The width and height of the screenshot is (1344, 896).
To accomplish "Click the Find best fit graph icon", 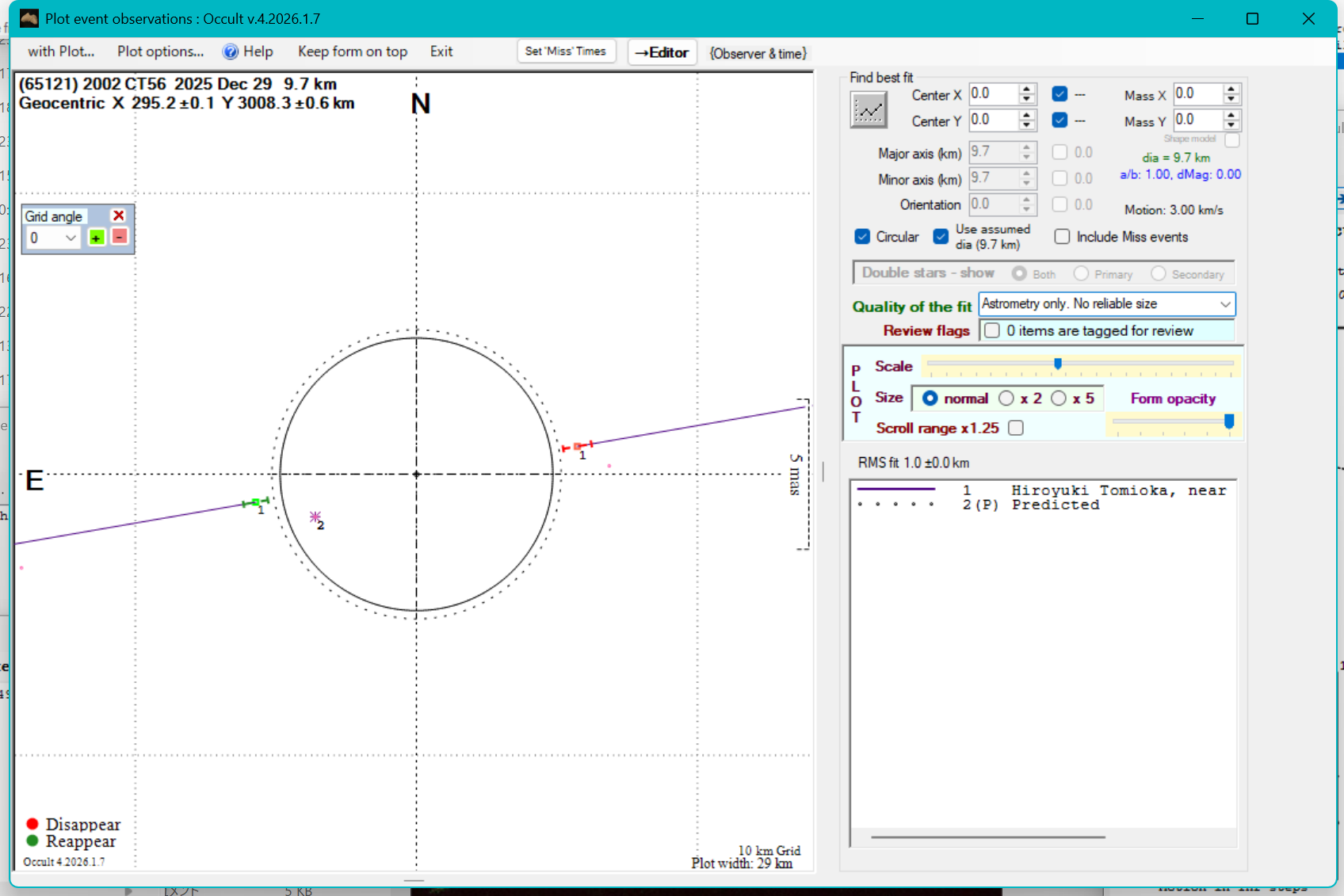I will coord(868,110).
